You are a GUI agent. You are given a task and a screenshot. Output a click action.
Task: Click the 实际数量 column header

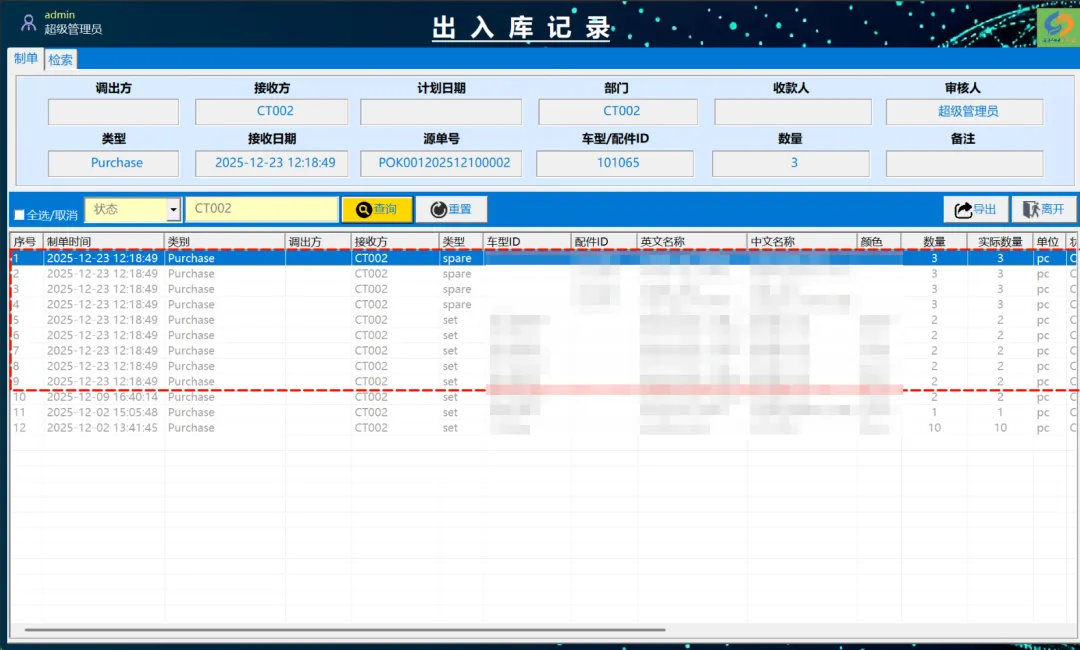(x=1000, y=242)
